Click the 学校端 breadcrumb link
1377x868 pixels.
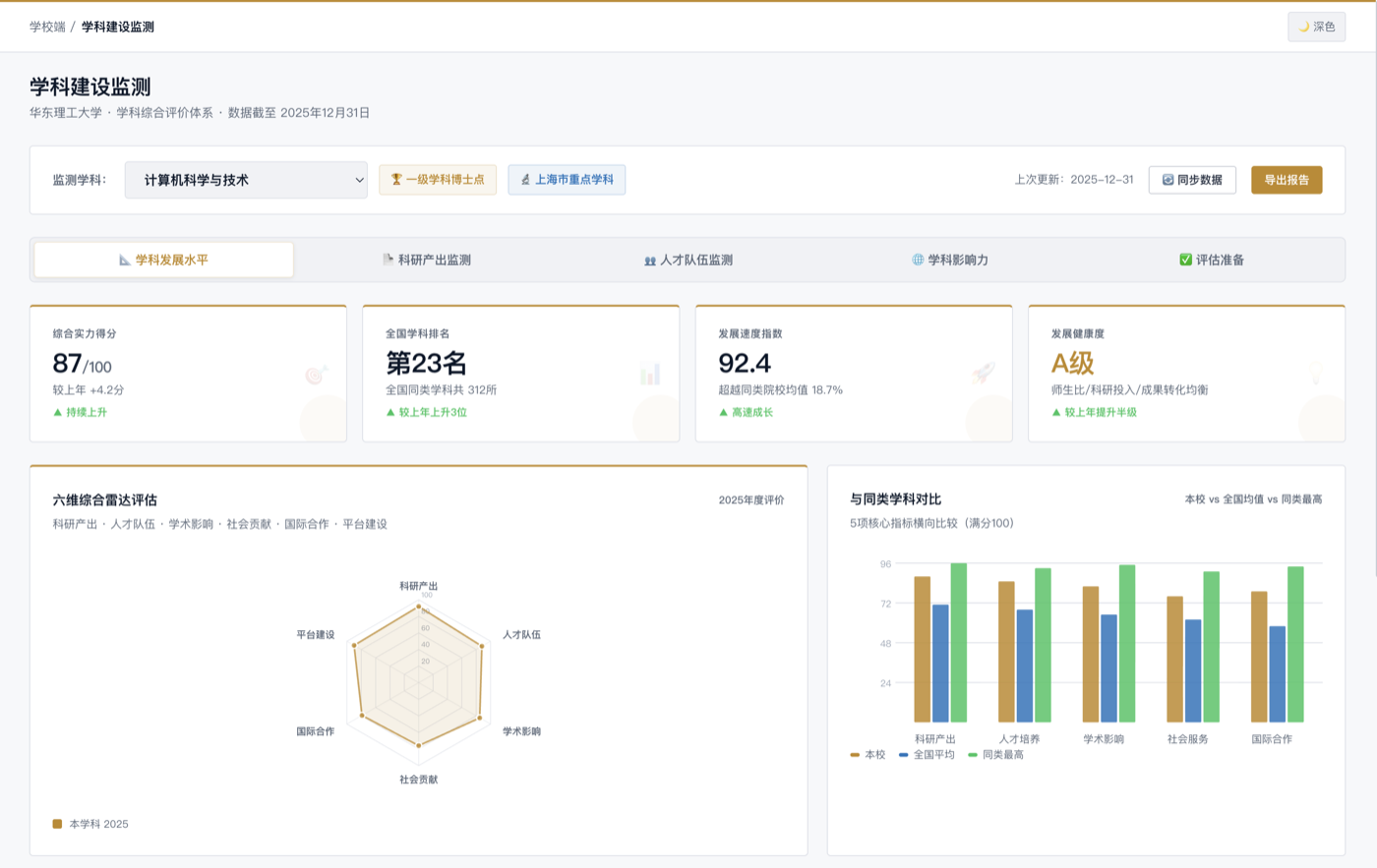[47, 27]
